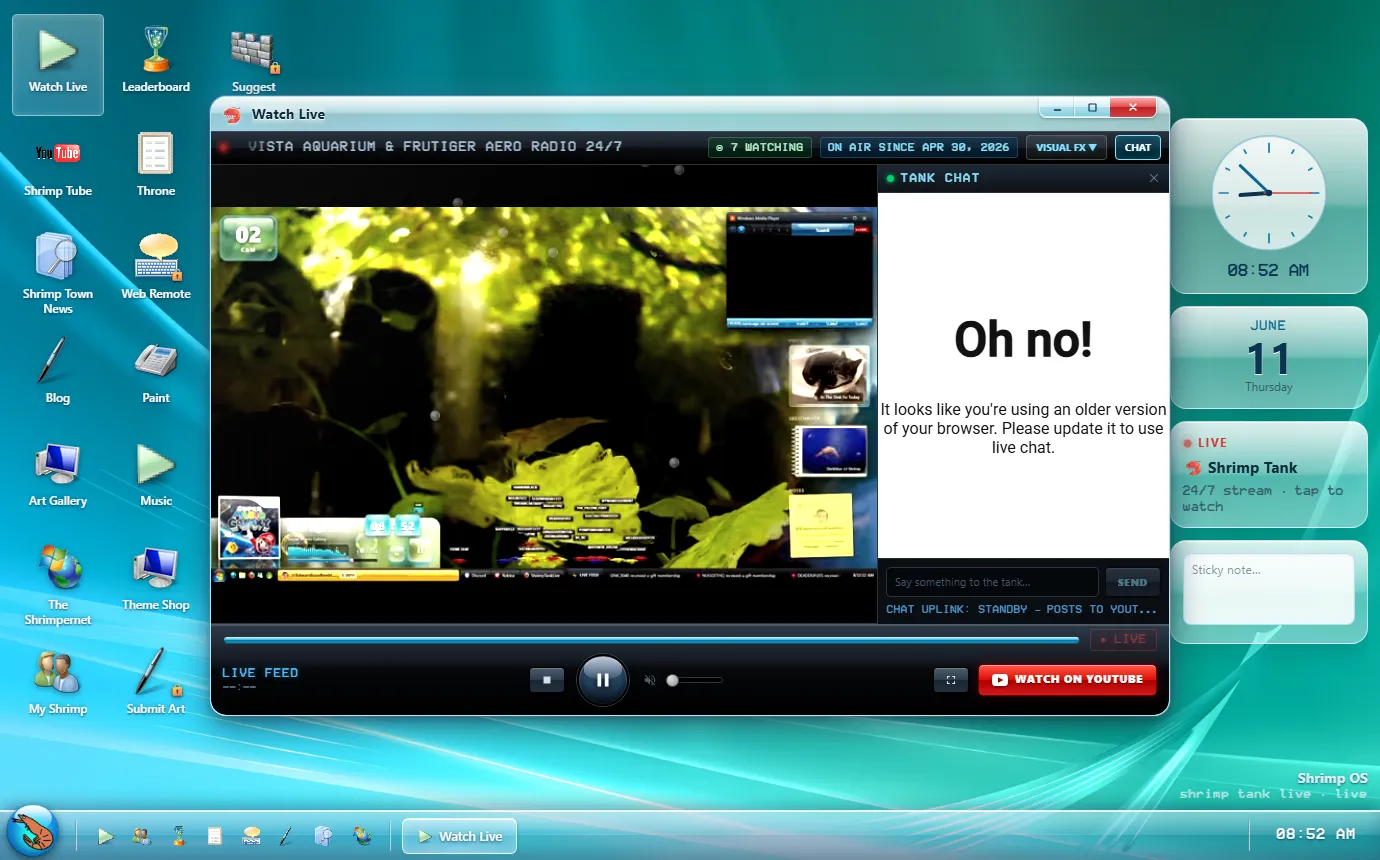
Task: Toggle fullscreen video mode
Action: tap(951, 680)
